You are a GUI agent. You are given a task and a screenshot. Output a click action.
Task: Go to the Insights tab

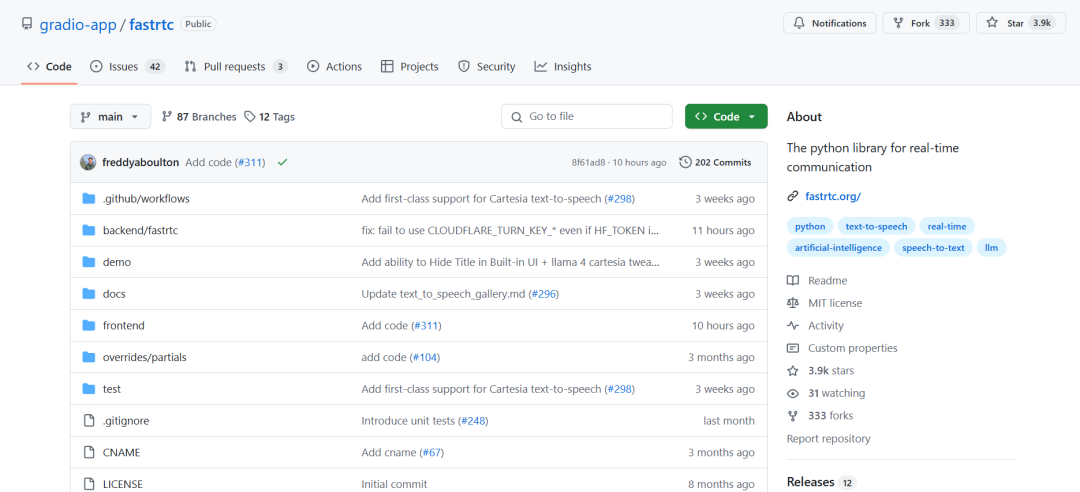[562, 67]
